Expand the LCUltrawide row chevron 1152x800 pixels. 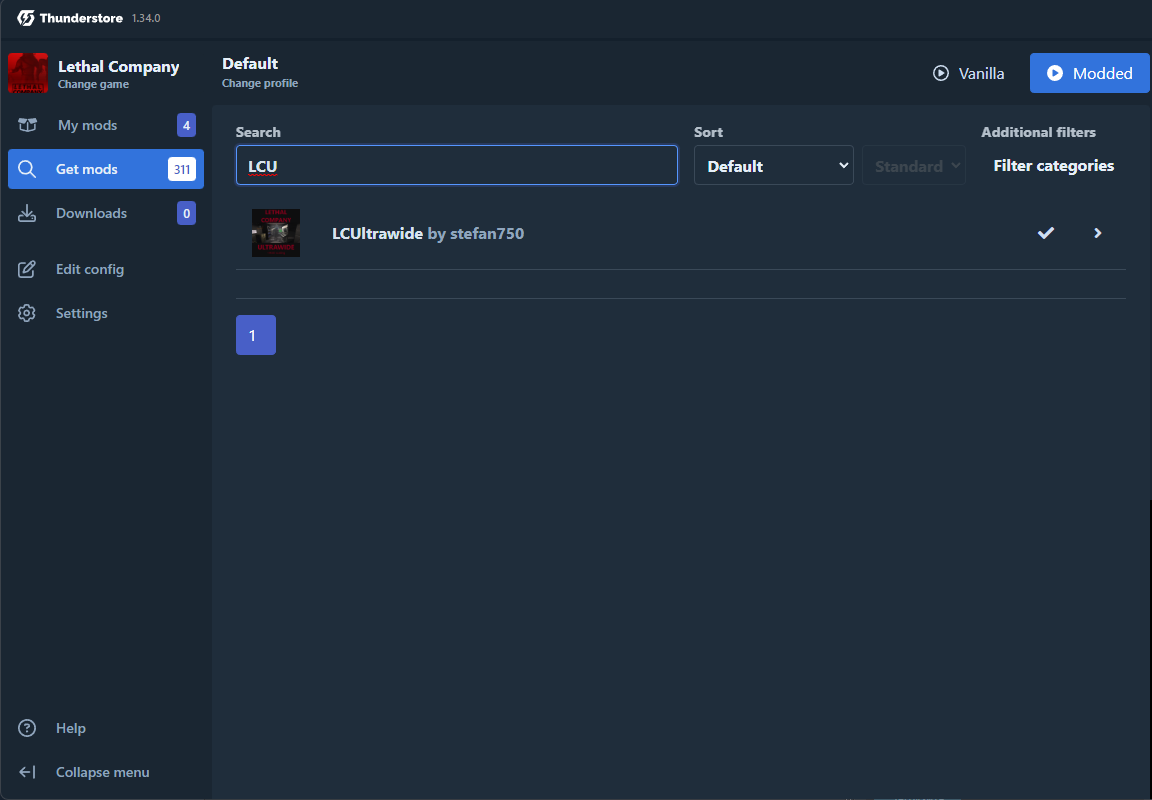1098,233
